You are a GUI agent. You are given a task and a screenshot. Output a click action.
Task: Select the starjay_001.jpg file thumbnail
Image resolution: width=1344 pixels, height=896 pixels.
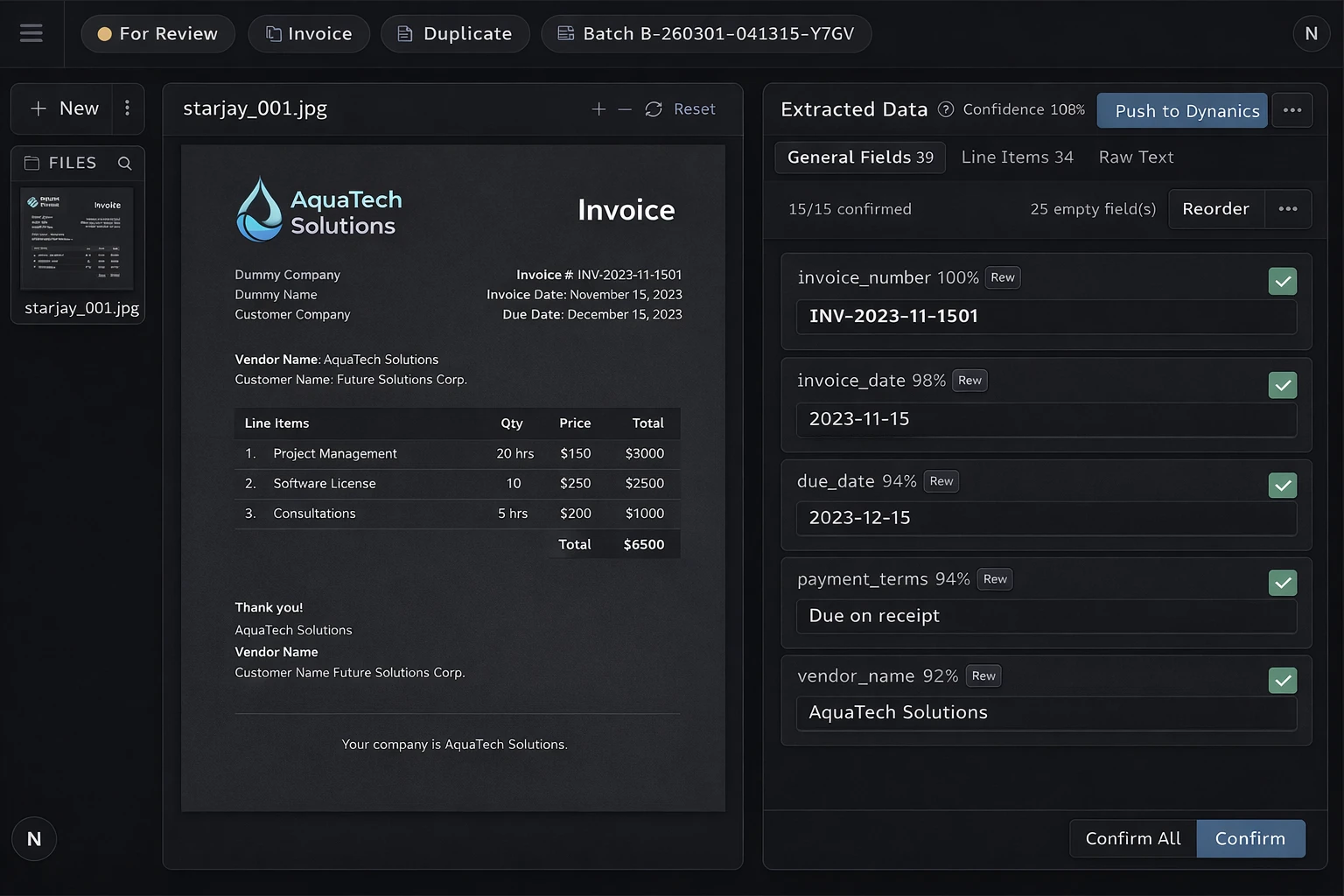coord(78,239)
